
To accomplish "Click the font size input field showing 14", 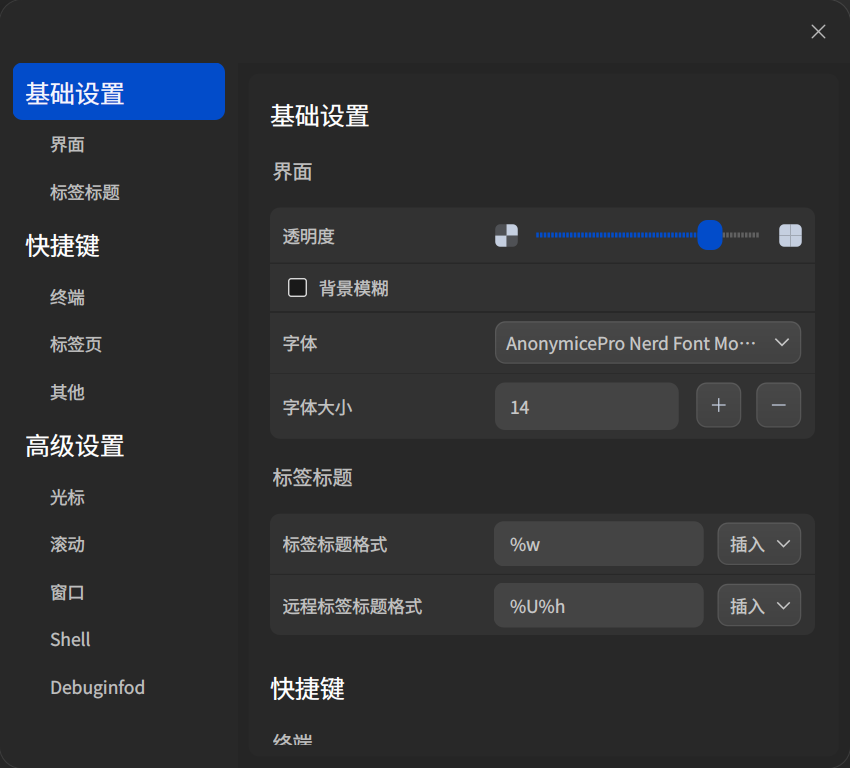I will click(x=587, y=406).
